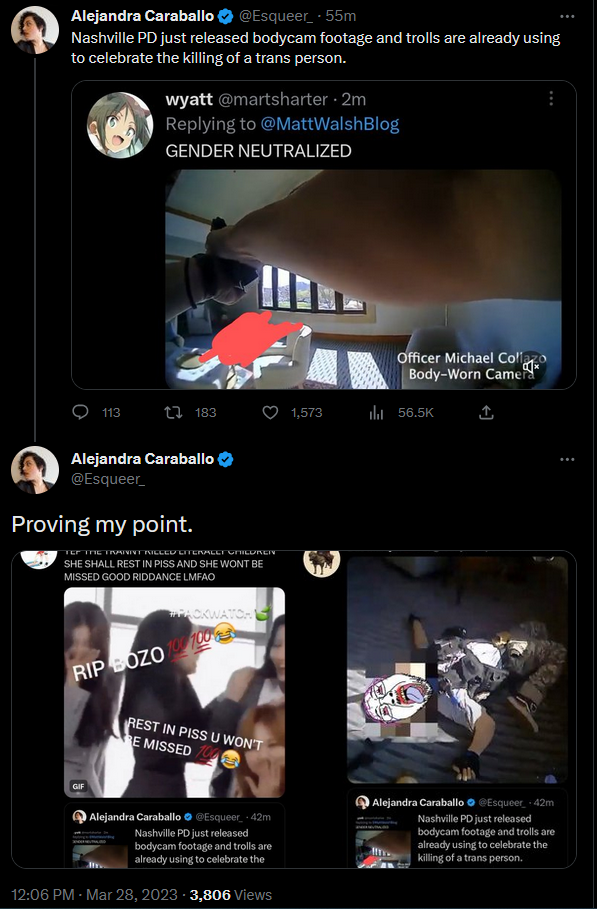
Task: Open the right-side attached screenshot image
Action: tap(457, 670)
